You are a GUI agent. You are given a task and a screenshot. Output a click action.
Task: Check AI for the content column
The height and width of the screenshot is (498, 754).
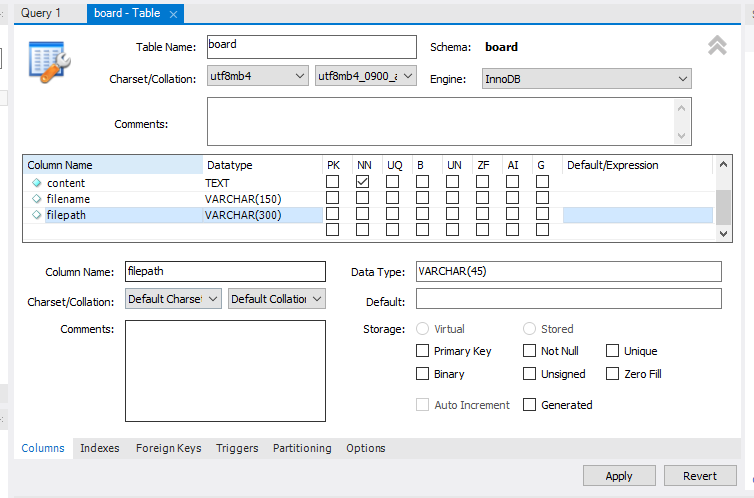pyautogui.click(x=513, y=182)
